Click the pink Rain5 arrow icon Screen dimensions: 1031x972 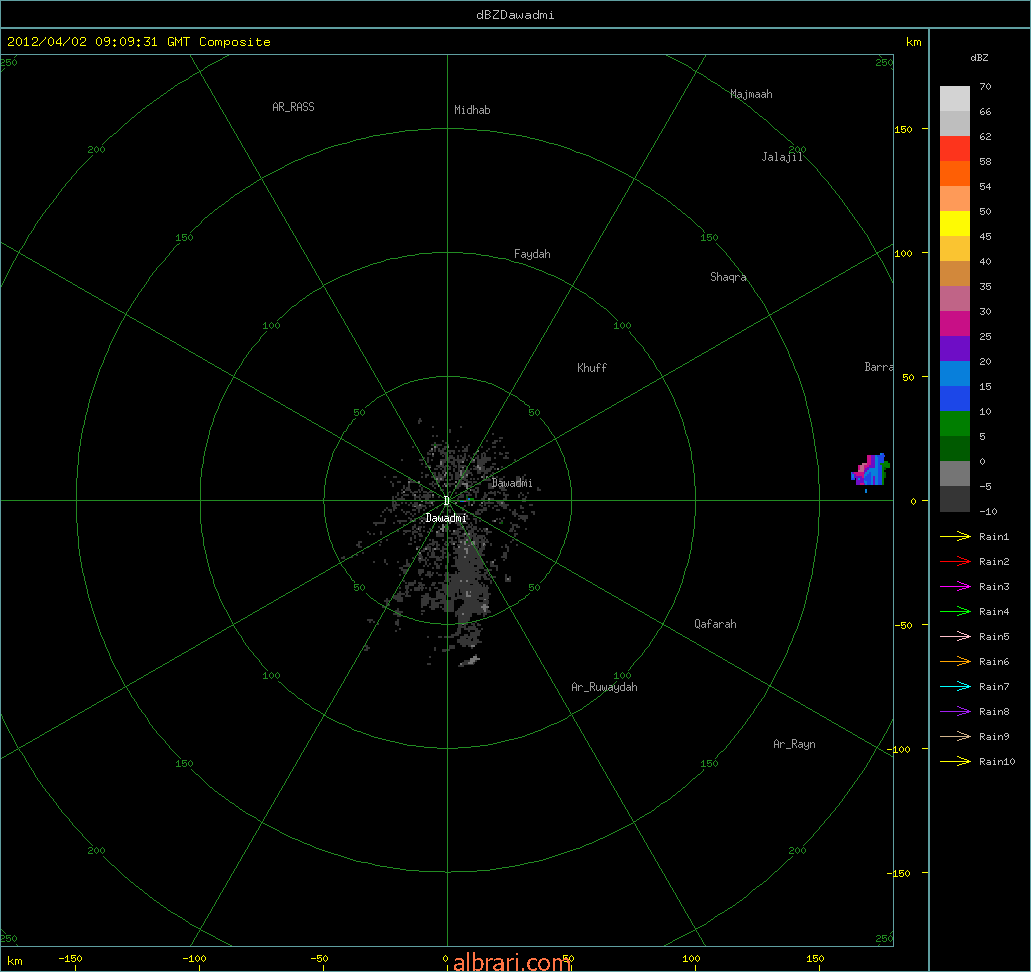coord(955,637)
